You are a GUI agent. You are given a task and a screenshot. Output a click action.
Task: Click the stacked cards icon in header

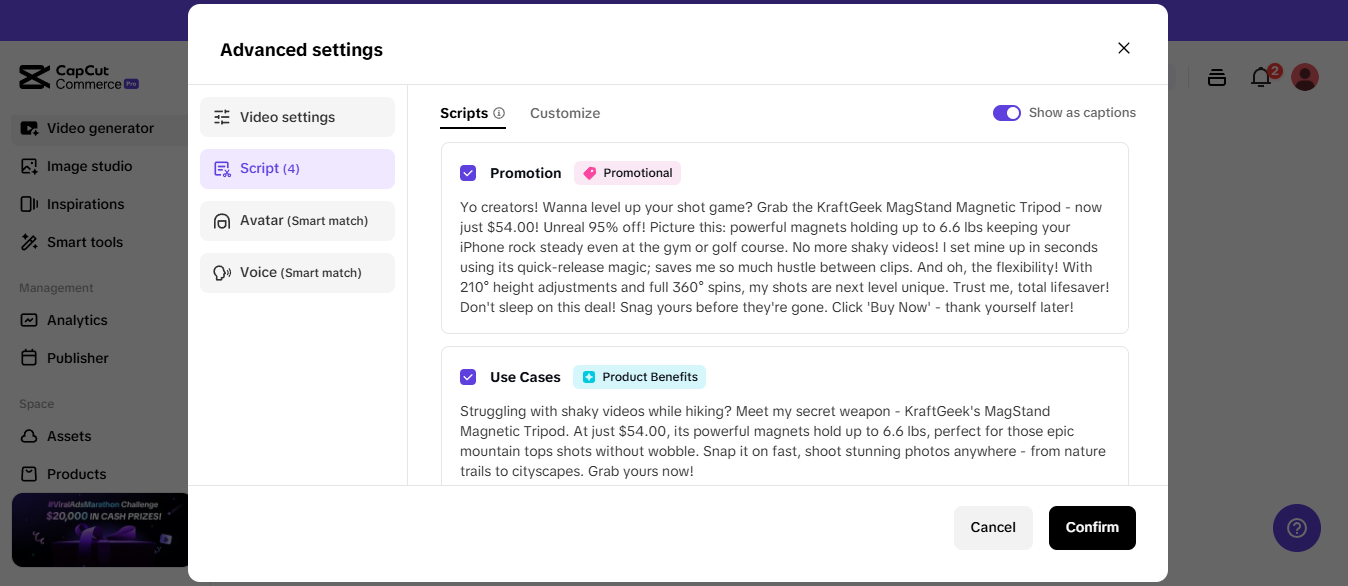click(x=1217, y=77)
